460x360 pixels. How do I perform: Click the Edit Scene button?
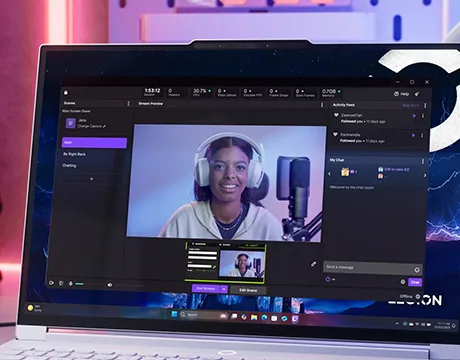tap(248, 290)
